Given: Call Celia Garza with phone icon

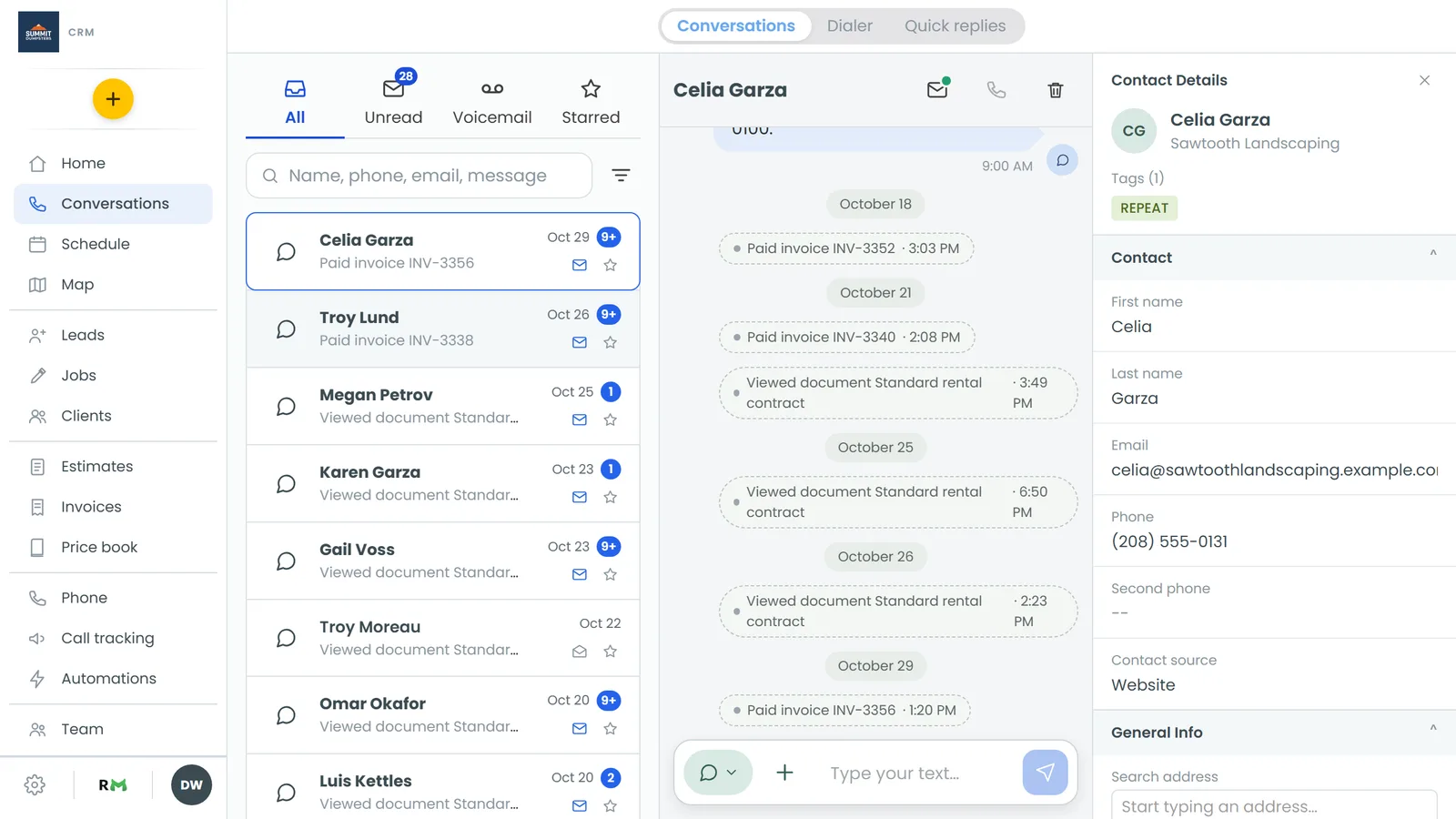Looking at the screenshot, I should point(996,89).
